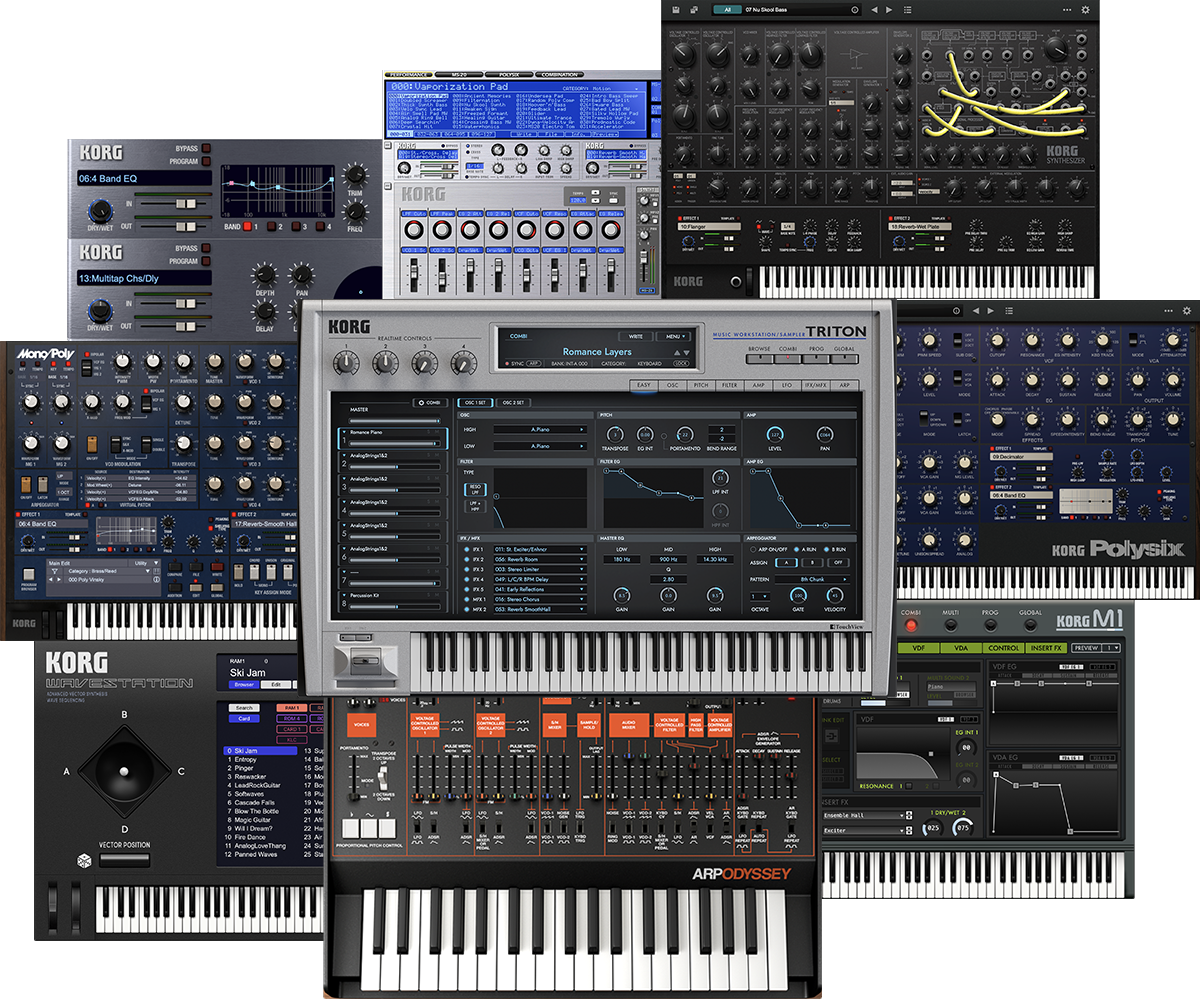Select the VDA tab on the M1
1200x1000 pixels.
(961, 648)
